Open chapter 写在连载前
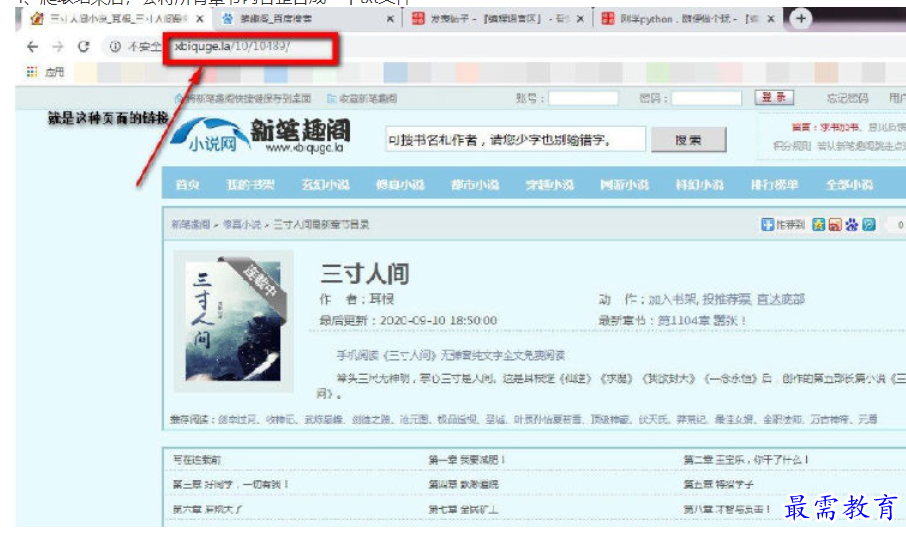The height and width of the screenshot is (539, 906). [x=196, y=460]
